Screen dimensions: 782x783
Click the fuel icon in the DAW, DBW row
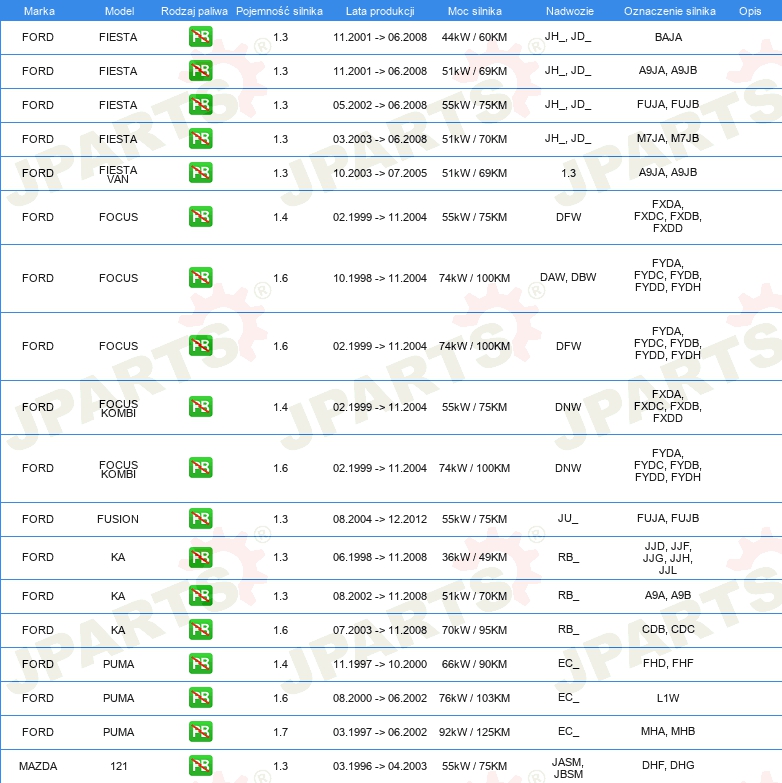[x=201, y=278]
